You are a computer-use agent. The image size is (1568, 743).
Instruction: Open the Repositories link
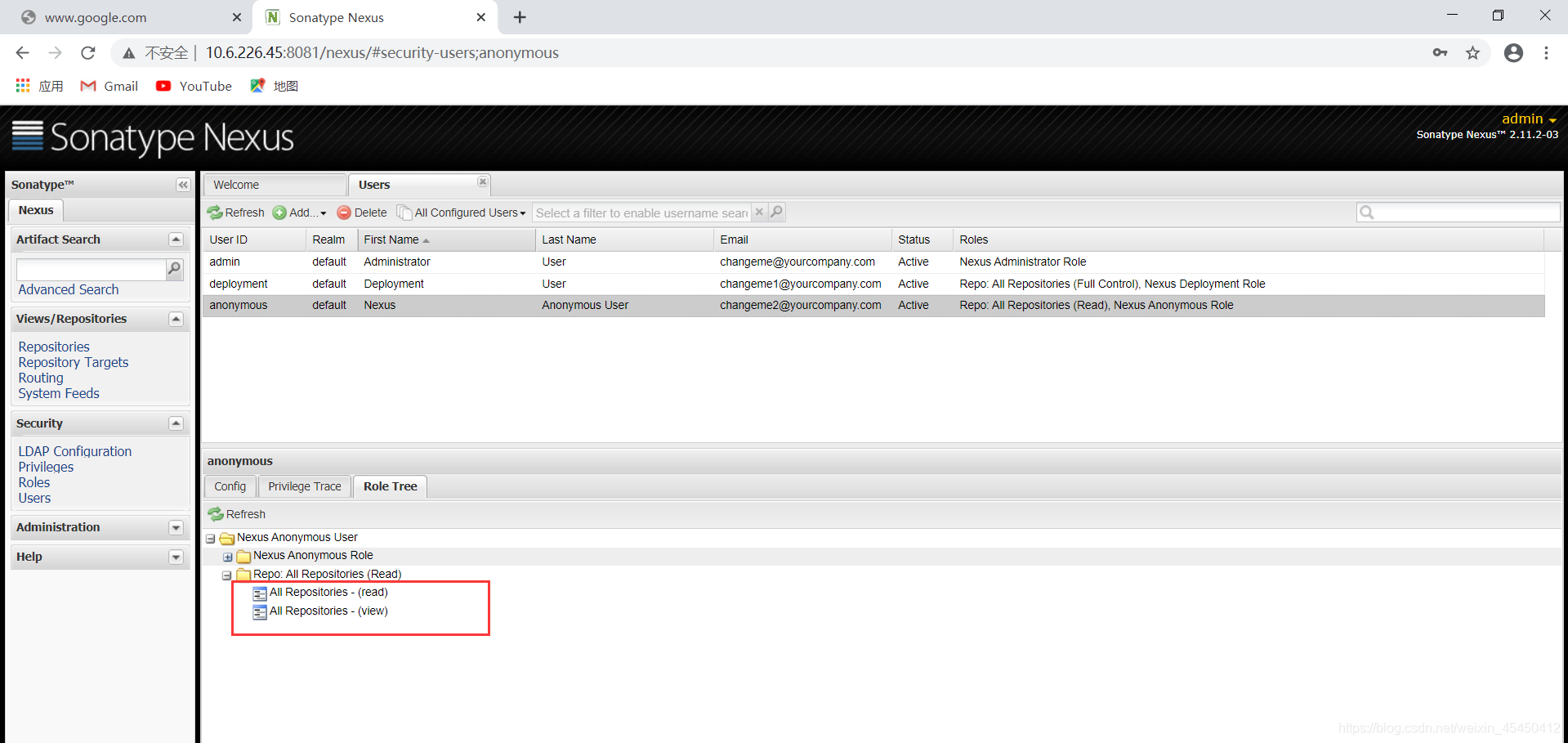point(54,347)
